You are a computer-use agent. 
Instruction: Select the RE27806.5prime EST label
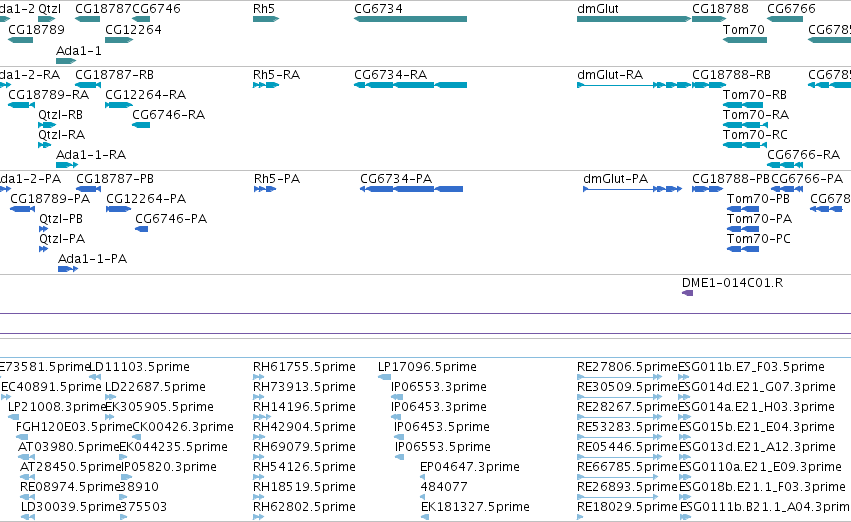pyautogui.click(x=627, y=367)
